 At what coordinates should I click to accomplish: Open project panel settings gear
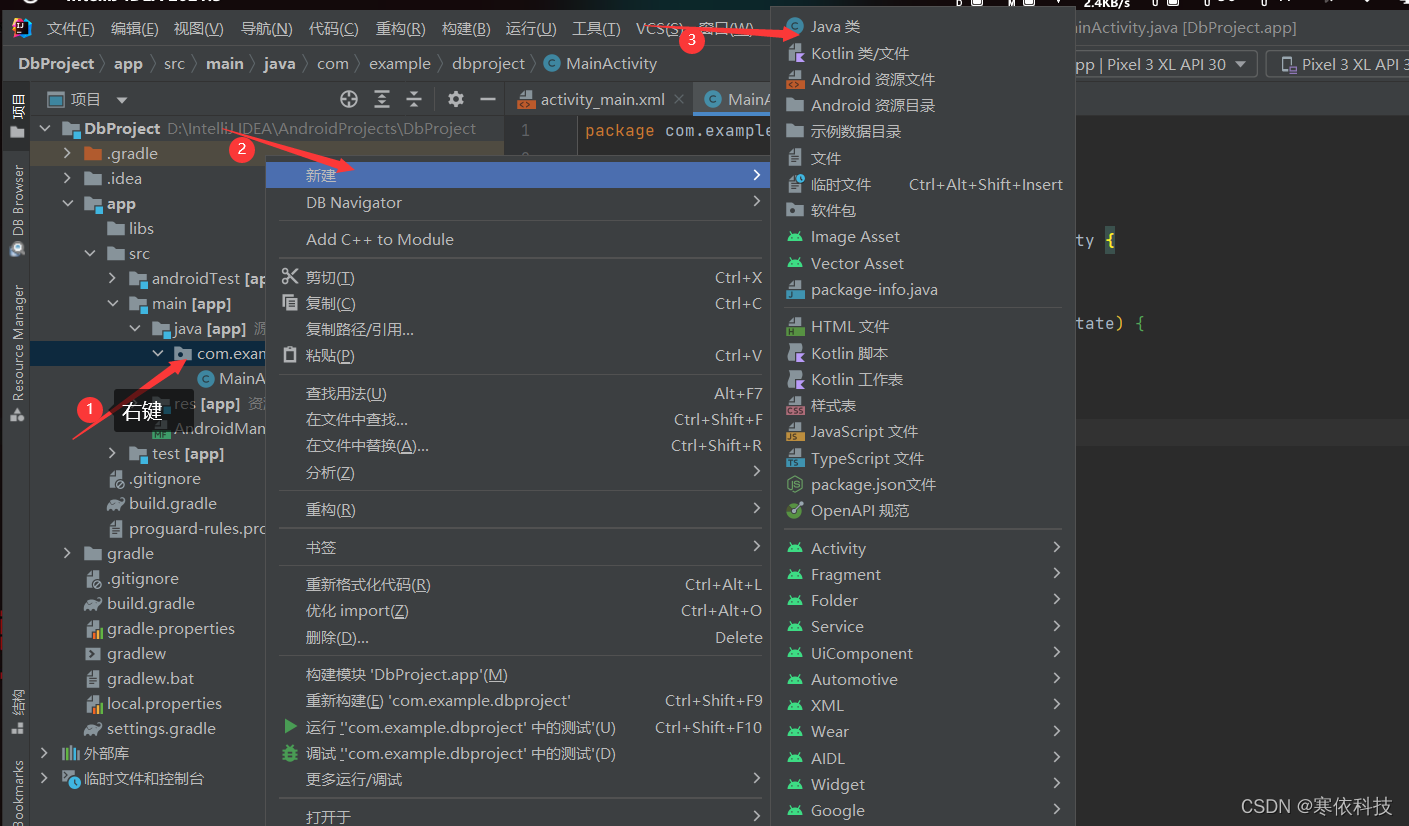tap(456, 99)
